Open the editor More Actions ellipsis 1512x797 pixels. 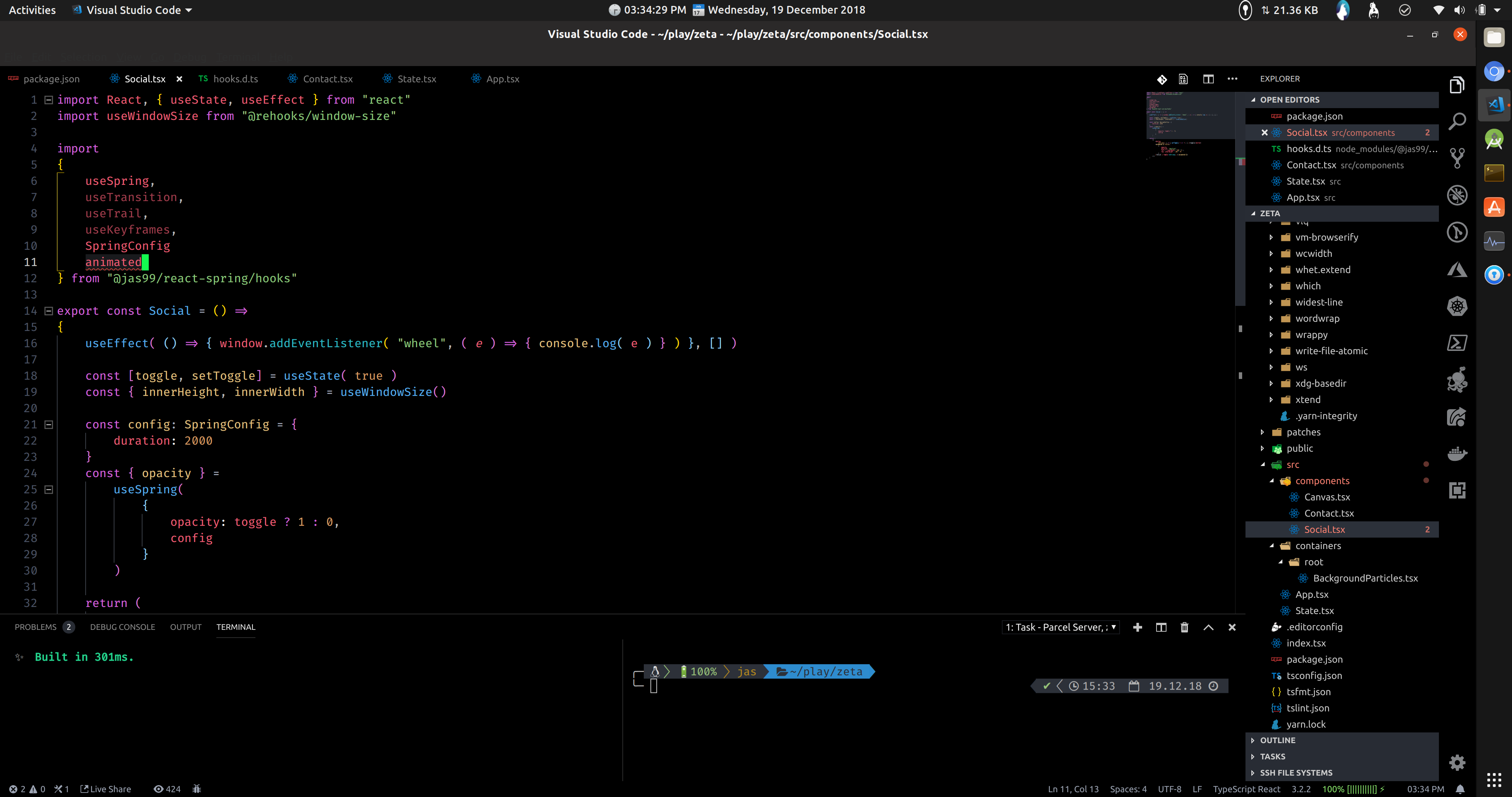click(x=1232, y=79)
